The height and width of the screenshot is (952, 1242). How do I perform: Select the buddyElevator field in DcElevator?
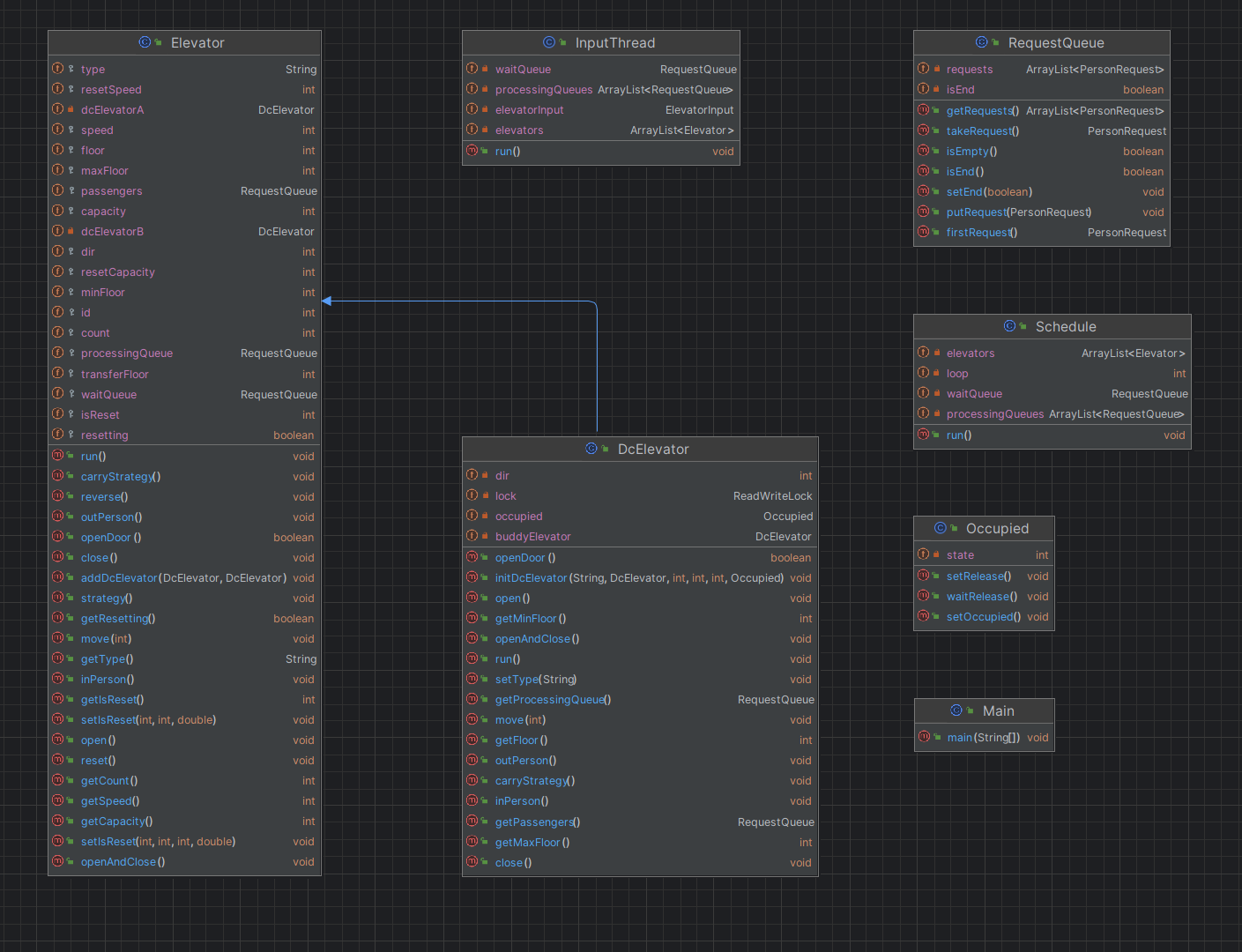tap(640, 537)
